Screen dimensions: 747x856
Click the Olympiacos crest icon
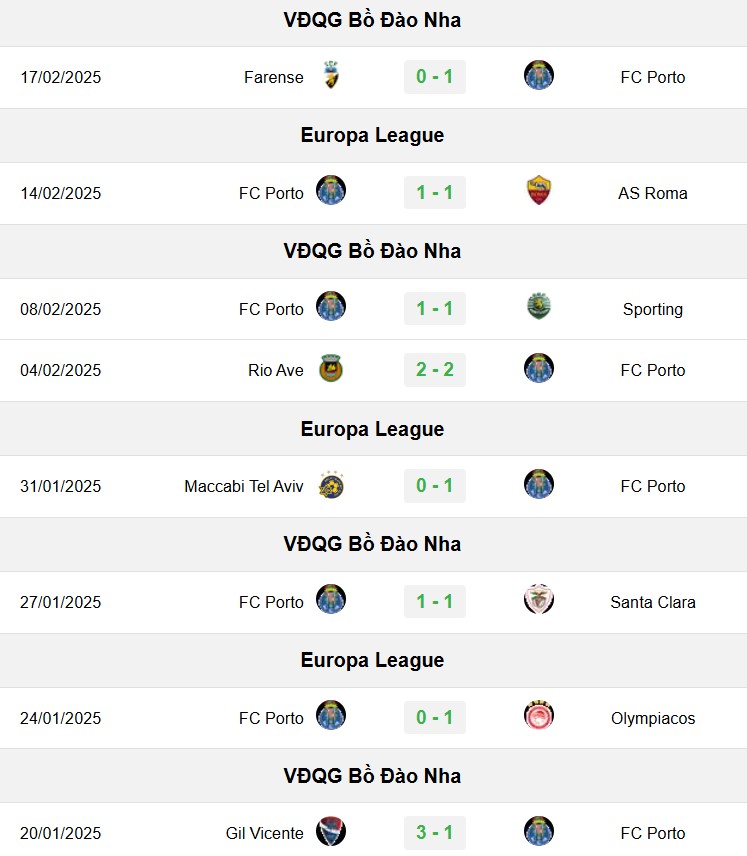pyautogui.click(x=538, y=715)
